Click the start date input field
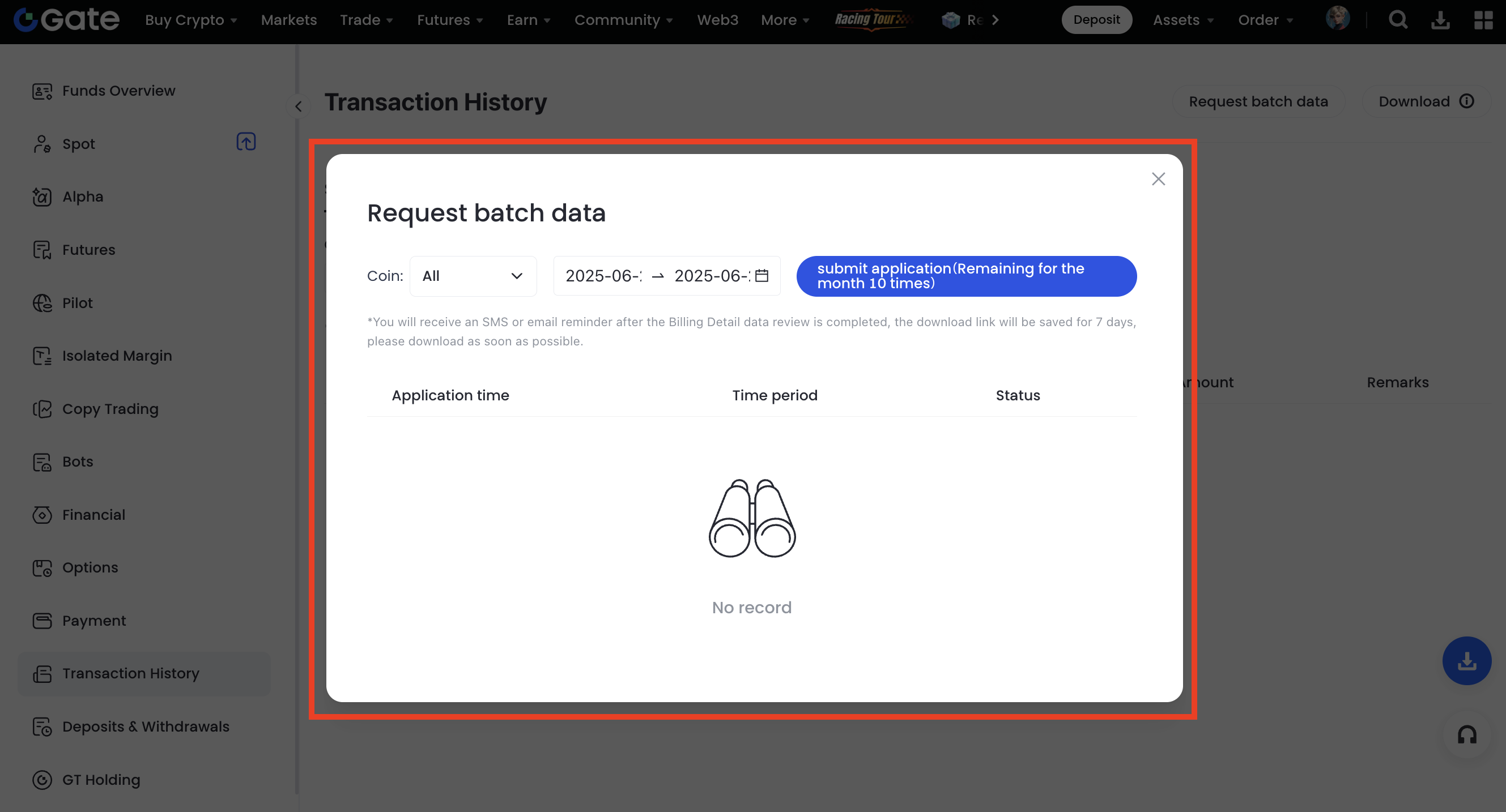 point(604,276)
